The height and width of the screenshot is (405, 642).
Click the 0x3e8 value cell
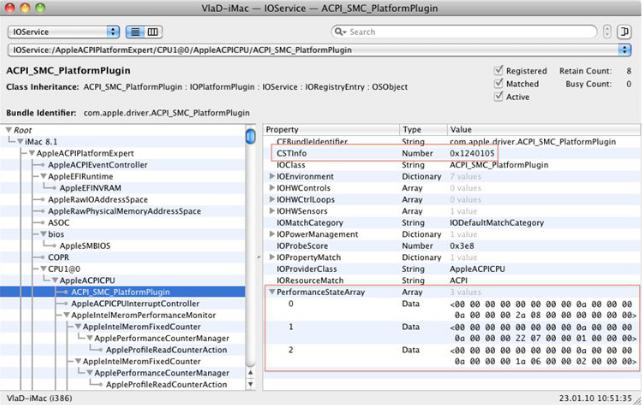tap(462, 246)
